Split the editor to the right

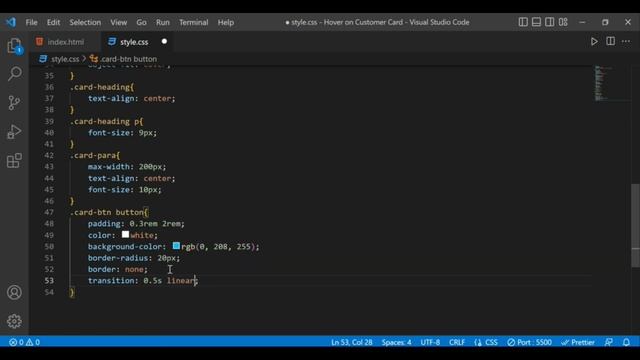610,41
